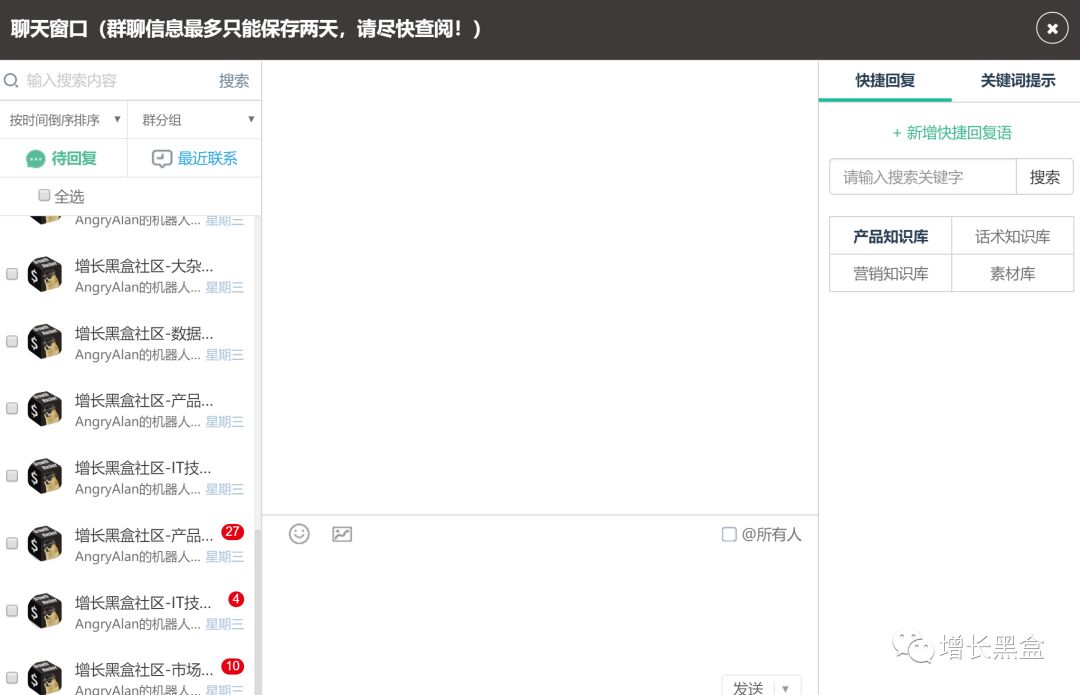The width and height of the screenshot is (1080, 695).
Task: Open 增长黑盒社区-IT技 chat with 4 unread
Action: [127, 611]
